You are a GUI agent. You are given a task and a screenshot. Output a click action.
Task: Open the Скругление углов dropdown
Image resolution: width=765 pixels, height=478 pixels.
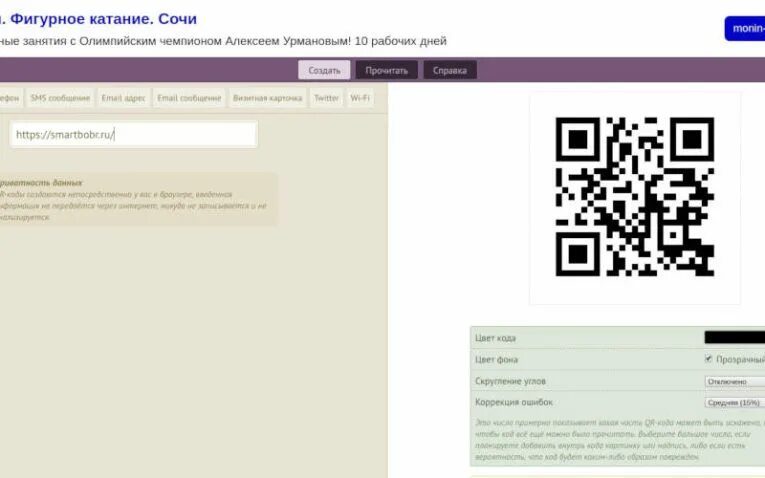pyautogui.click(x=735, y=381)
